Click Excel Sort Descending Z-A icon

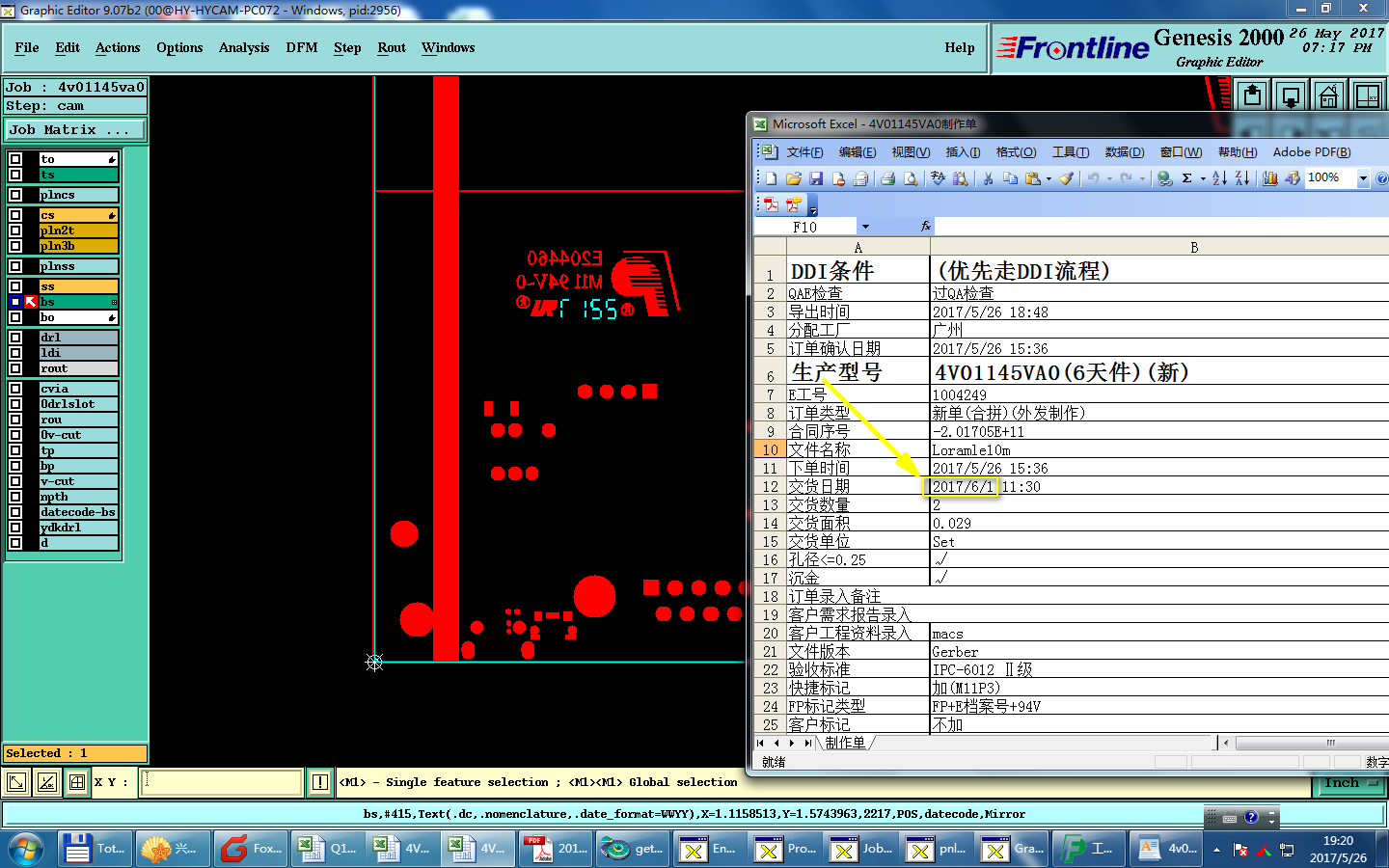[1242, 178]
